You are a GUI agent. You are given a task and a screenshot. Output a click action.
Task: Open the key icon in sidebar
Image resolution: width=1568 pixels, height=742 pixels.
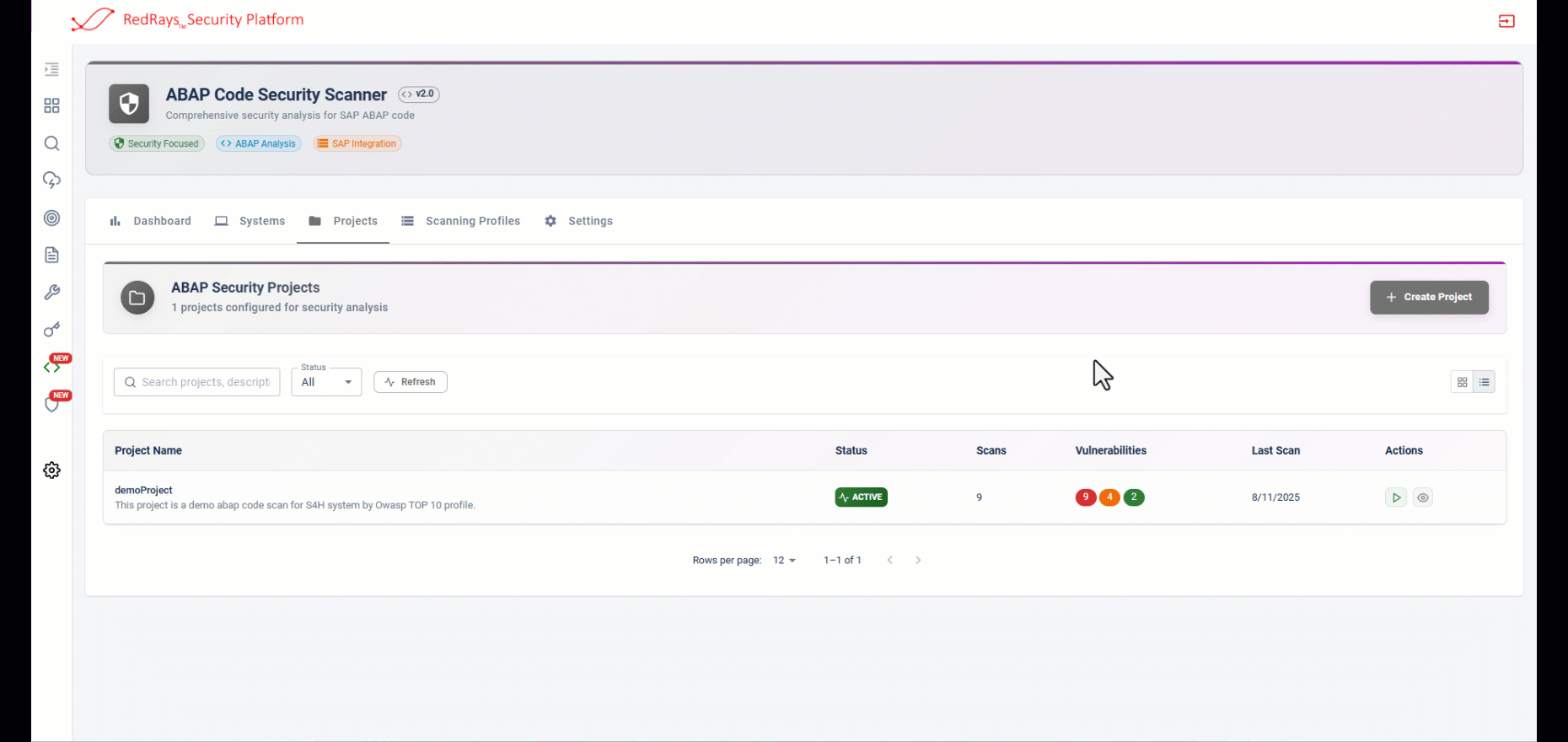tap(51, 330)
